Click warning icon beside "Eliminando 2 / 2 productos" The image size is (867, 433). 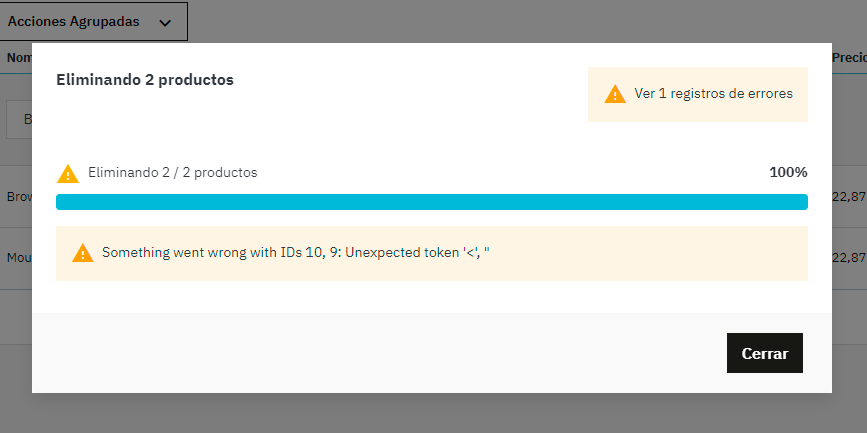tap(68, 173)
